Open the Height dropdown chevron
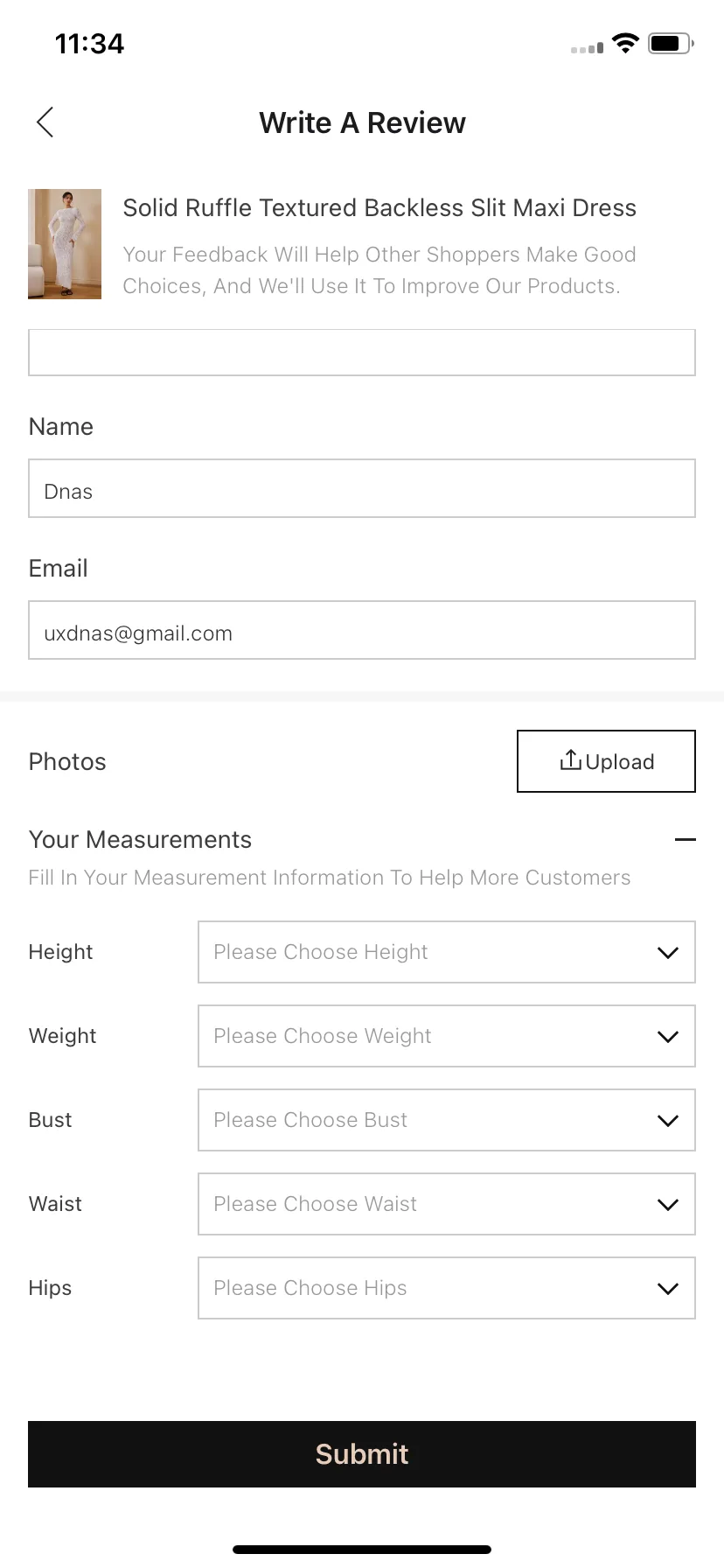The image size is (724, 1568). (x=668, y=953)
